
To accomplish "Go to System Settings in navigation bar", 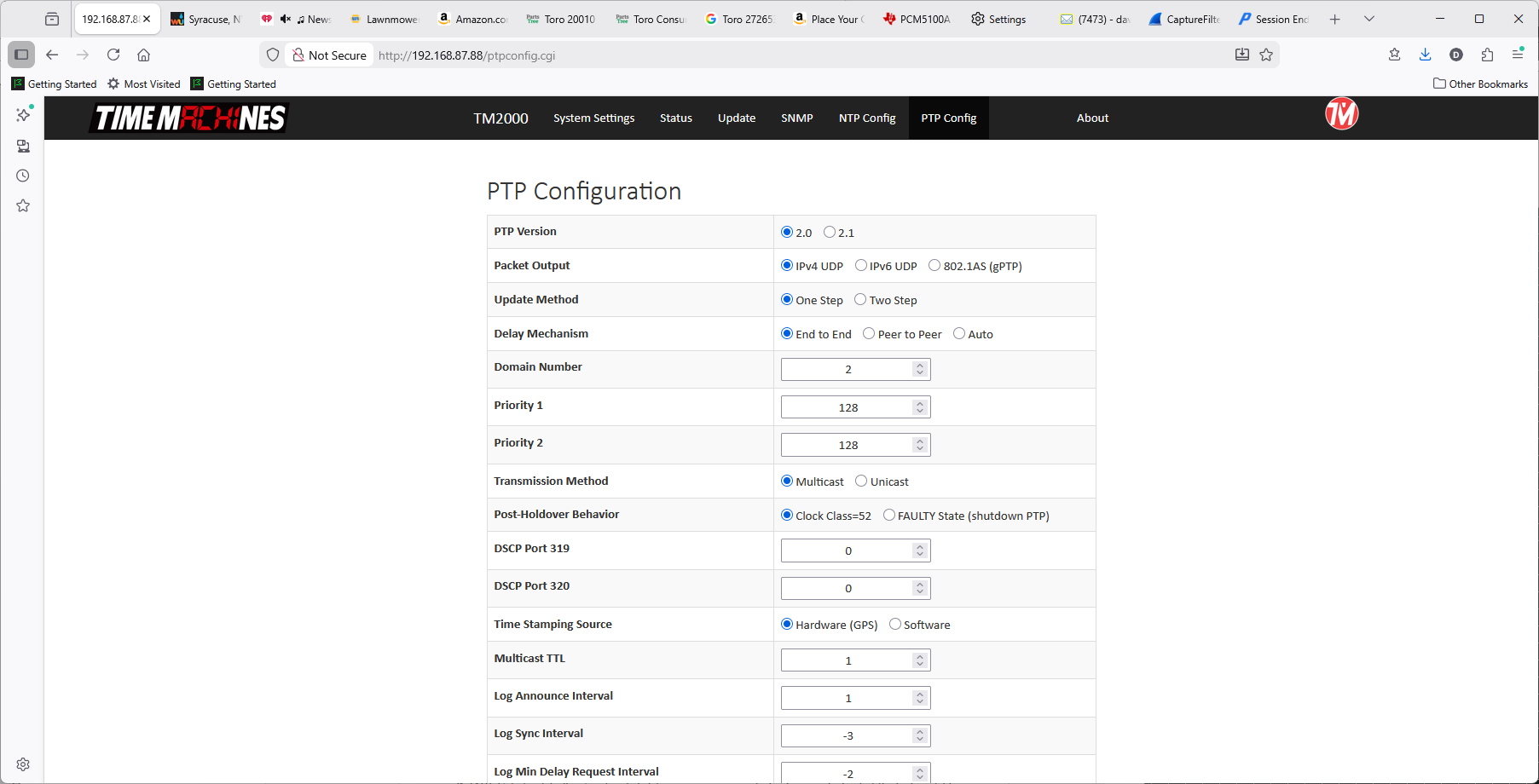I will point(593,118).
